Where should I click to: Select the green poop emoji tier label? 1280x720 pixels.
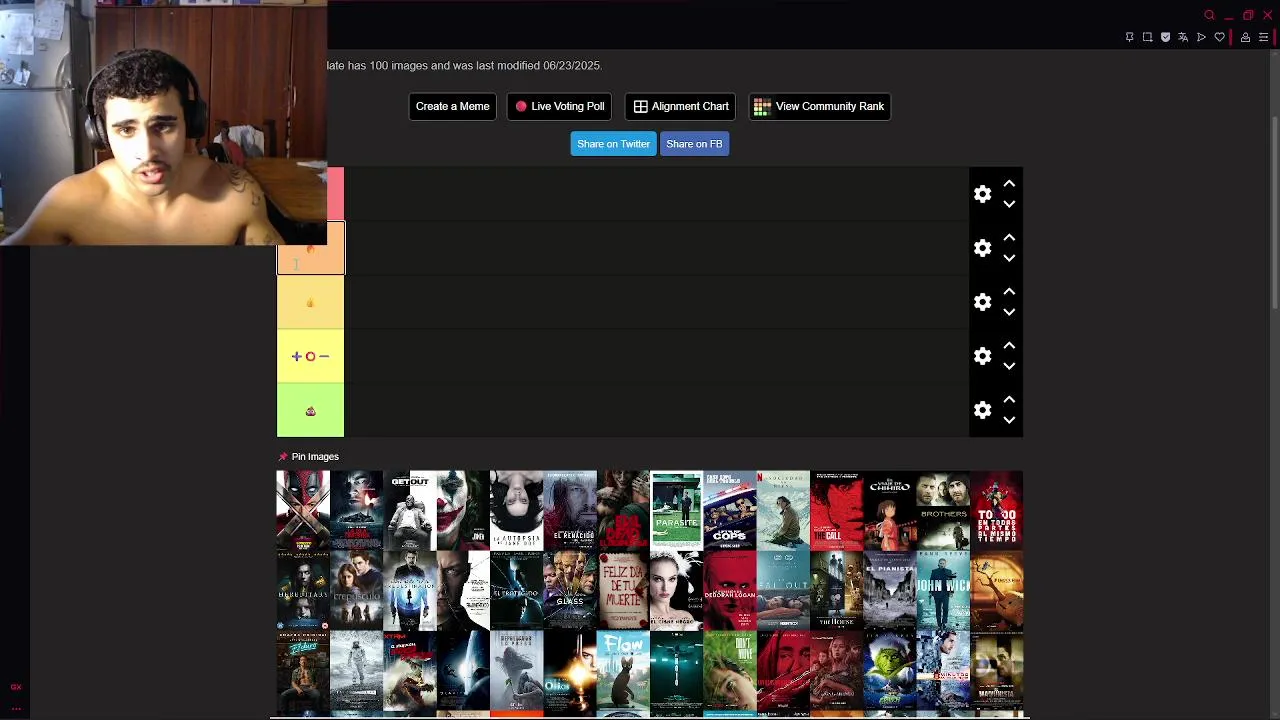click(x=310, y=410)
